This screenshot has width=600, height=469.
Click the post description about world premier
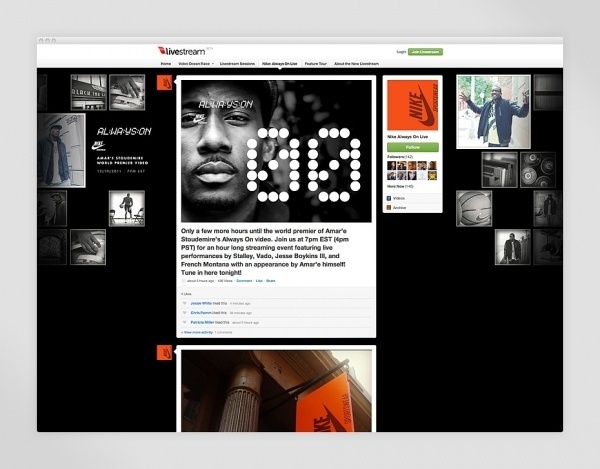[x=265, y=252]
